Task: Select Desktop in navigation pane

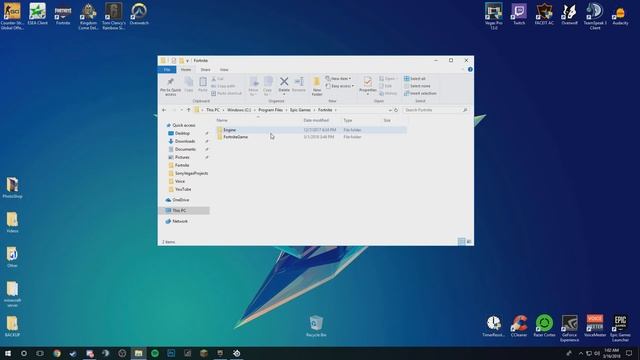Action: tap(182, 133)
